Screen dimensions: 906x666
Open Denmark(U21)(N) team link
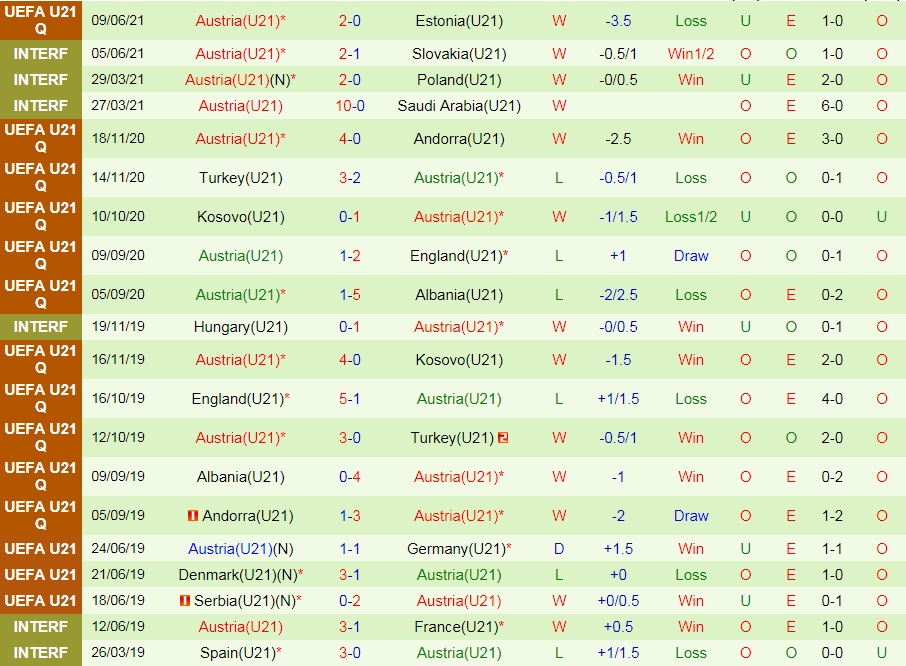[240, 575]
